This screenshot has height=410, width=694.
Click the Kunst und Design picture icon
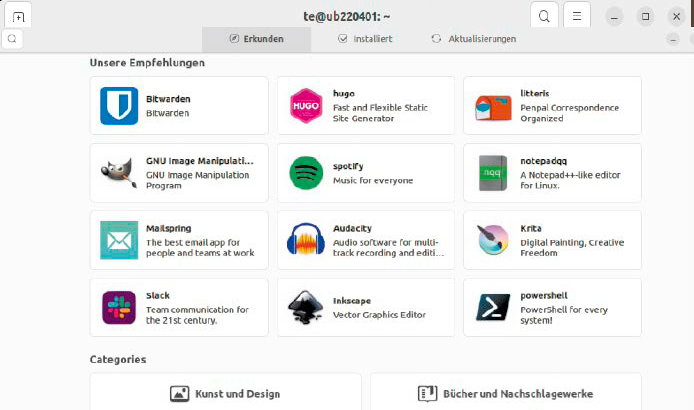click(179, 394)
